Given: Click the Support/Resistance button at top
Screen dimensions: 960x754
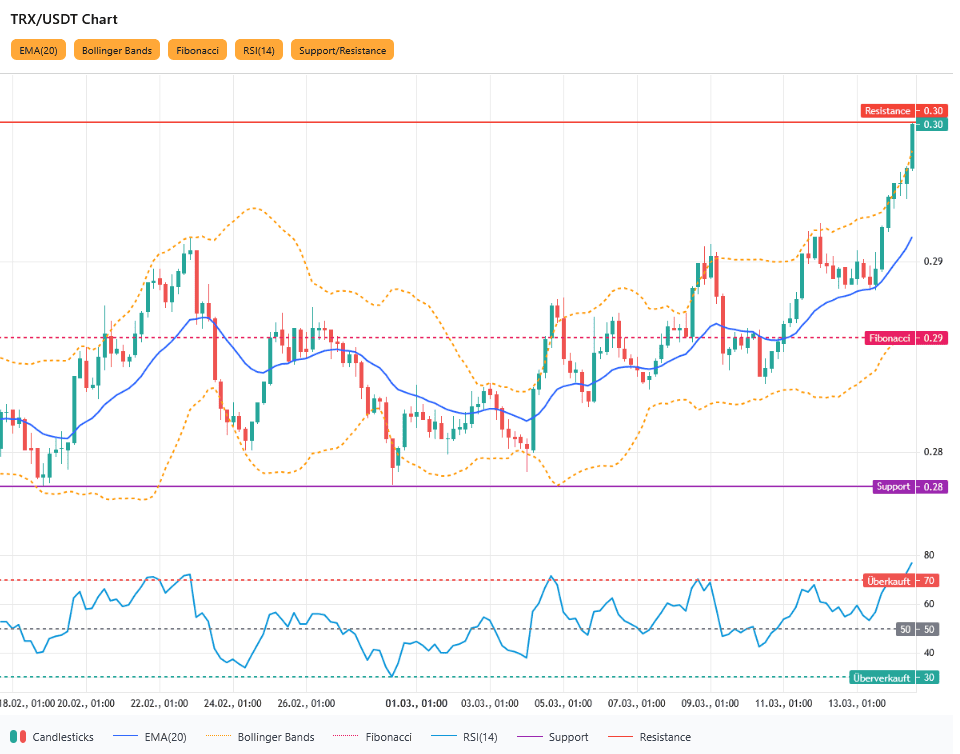Looking at the screenshot, I should point(342,50).
